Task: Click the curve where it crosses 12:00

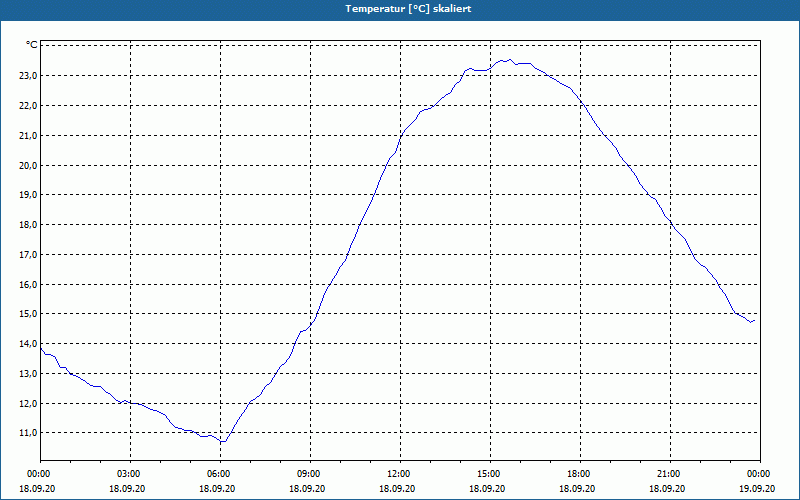Action: (x=401, y=138)
